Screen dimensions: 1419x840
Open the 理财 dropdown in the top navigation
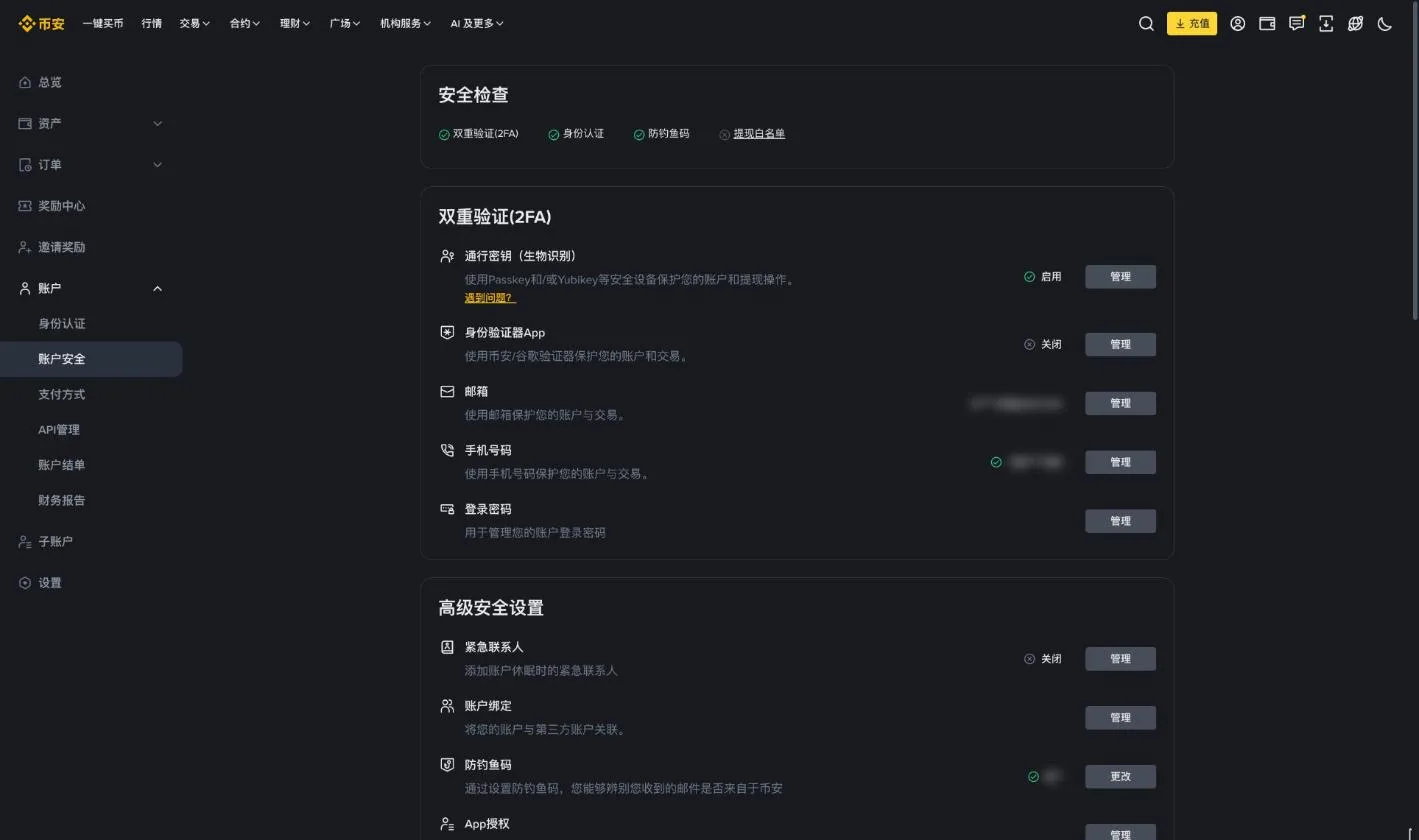click(x=295, y=23)
